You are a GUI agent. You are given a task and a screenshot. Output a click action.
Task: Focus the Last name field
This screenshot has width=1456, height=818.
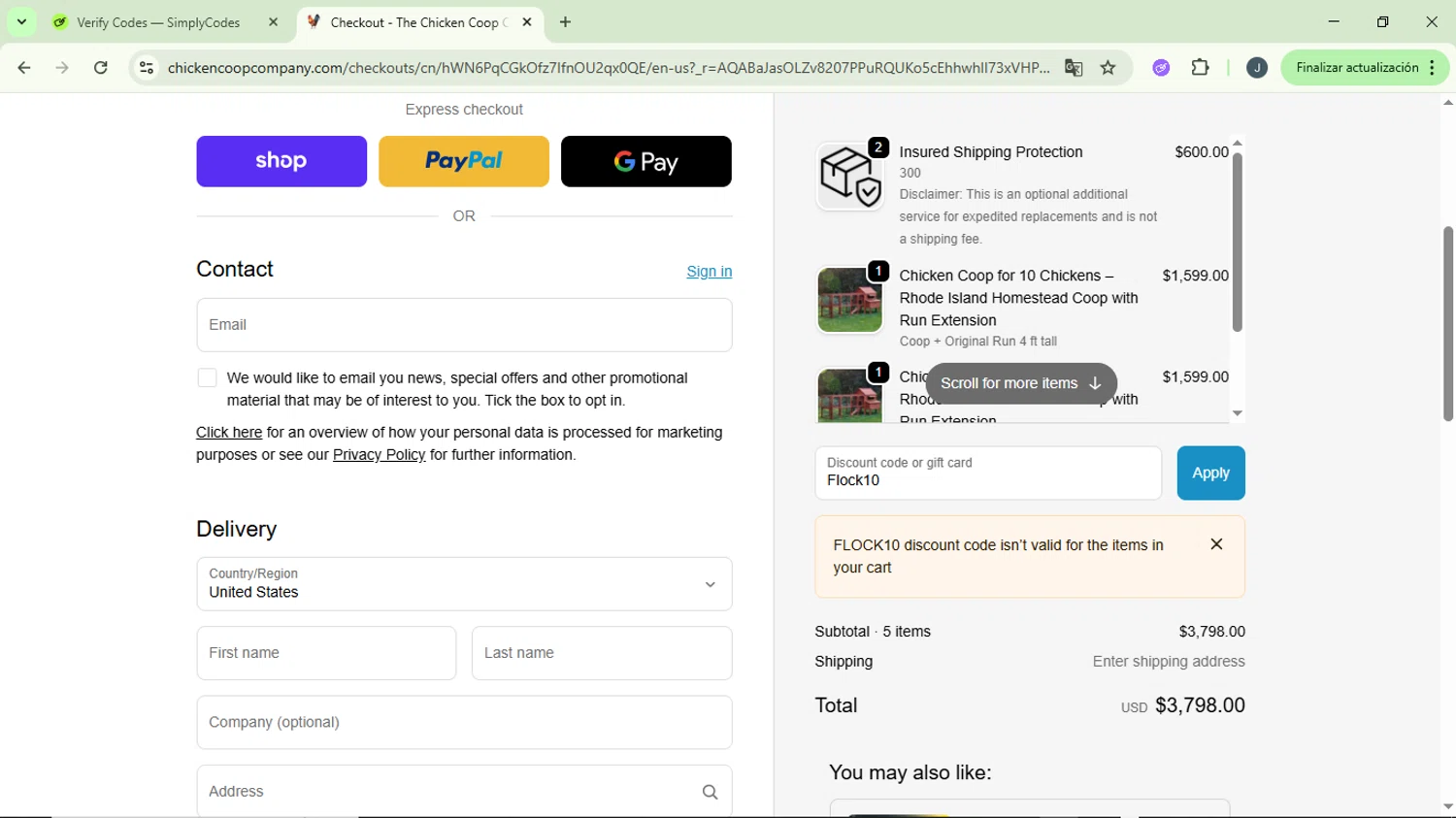(x=602, y=653)
